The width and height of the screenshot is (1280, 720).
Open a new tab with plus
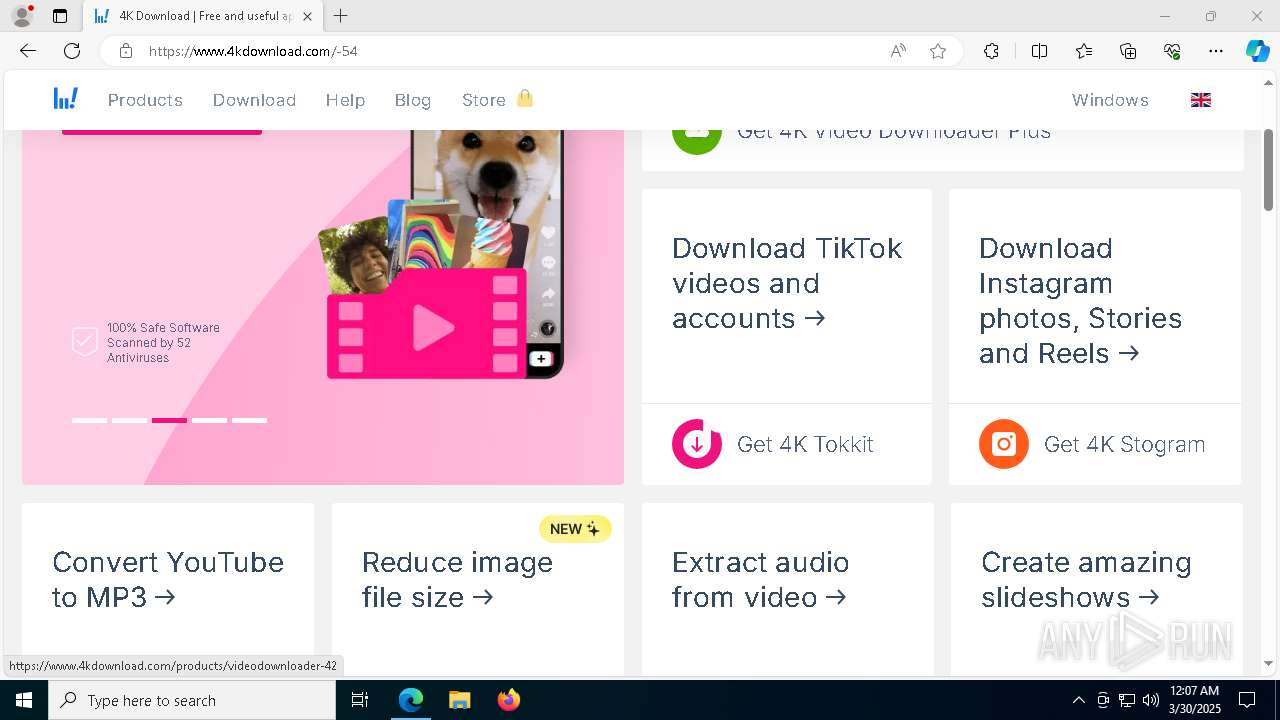coord(341,16)
